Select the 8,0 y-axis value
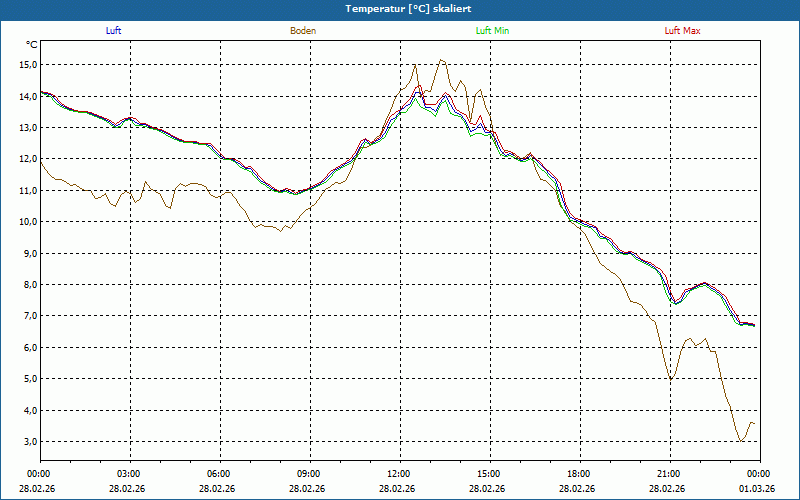 [x=30, y=285]
